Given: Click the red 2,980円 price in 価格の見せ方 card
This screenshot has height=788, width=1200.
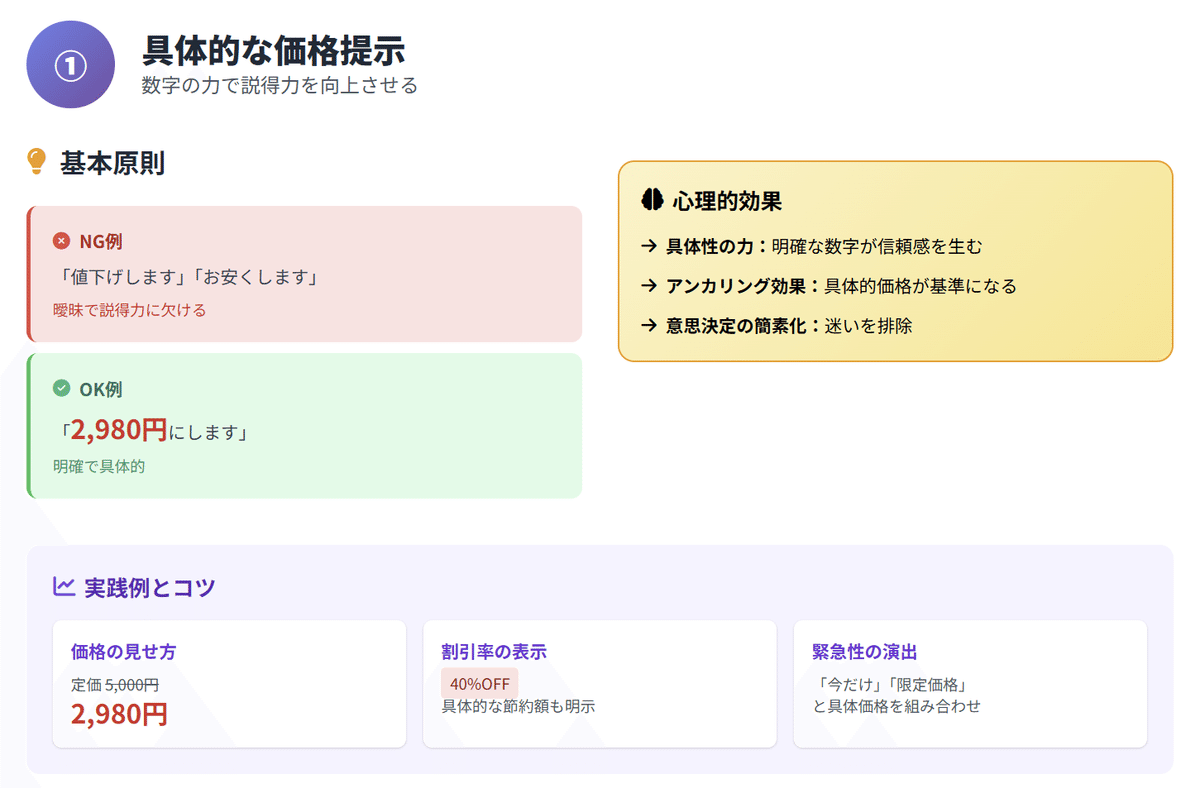Looking at the screenshot, I should coord(119,714).
